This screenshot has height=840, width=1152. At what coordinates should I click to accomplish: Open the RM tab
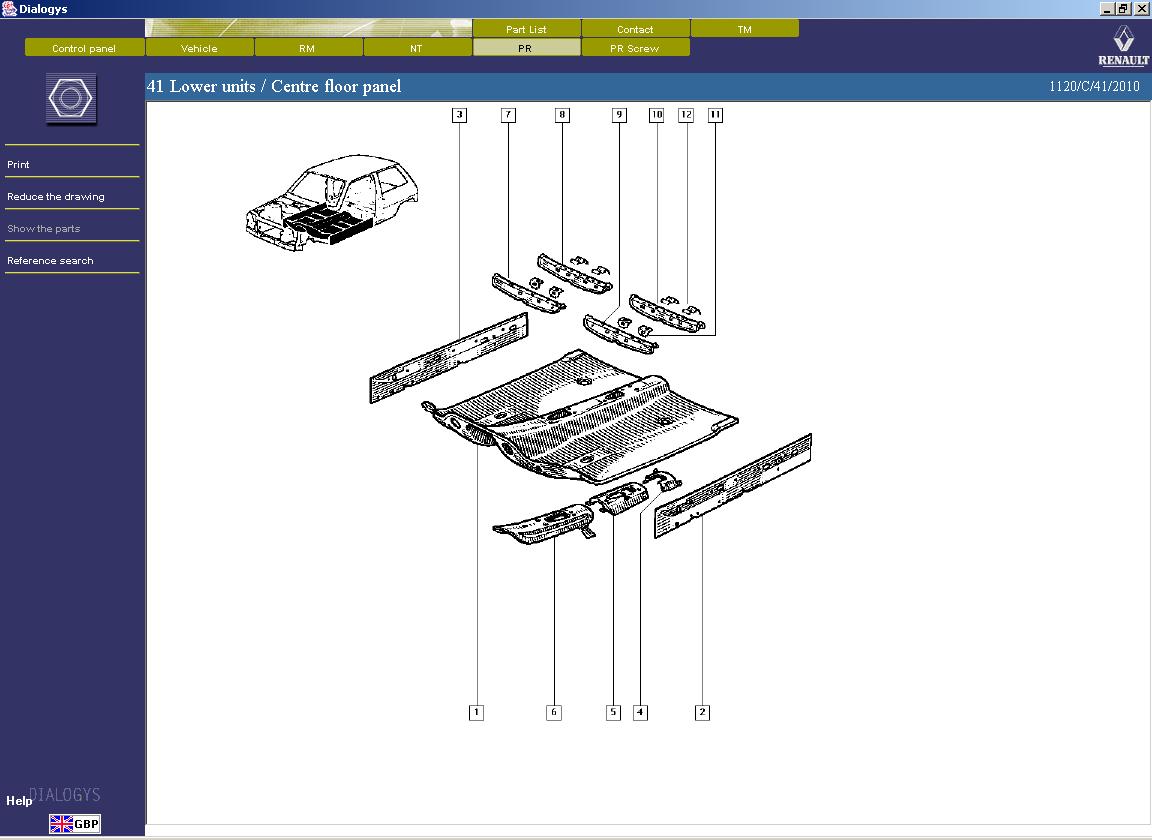(308, 48)
